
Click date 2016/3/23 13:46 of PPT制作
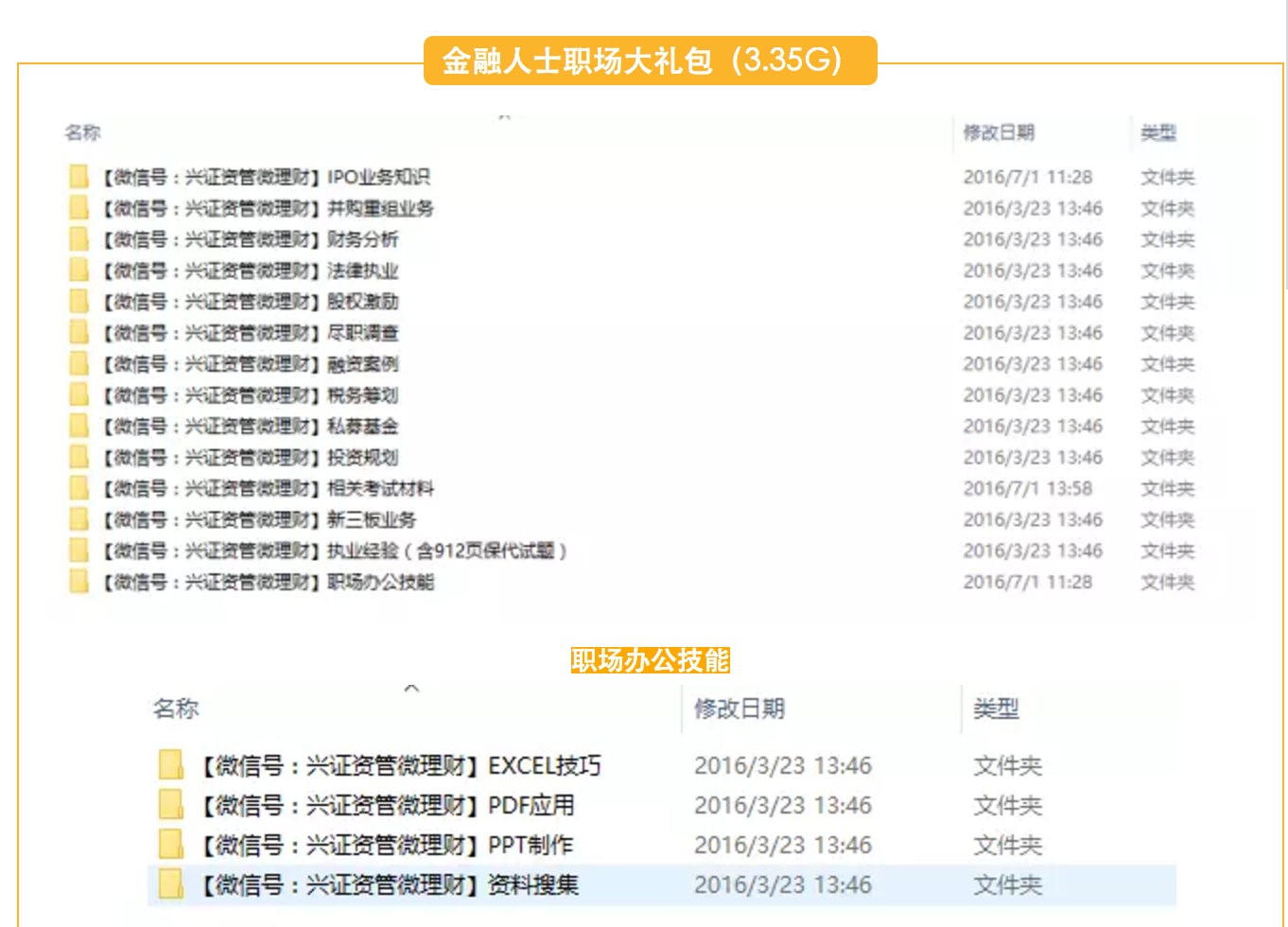783,845
